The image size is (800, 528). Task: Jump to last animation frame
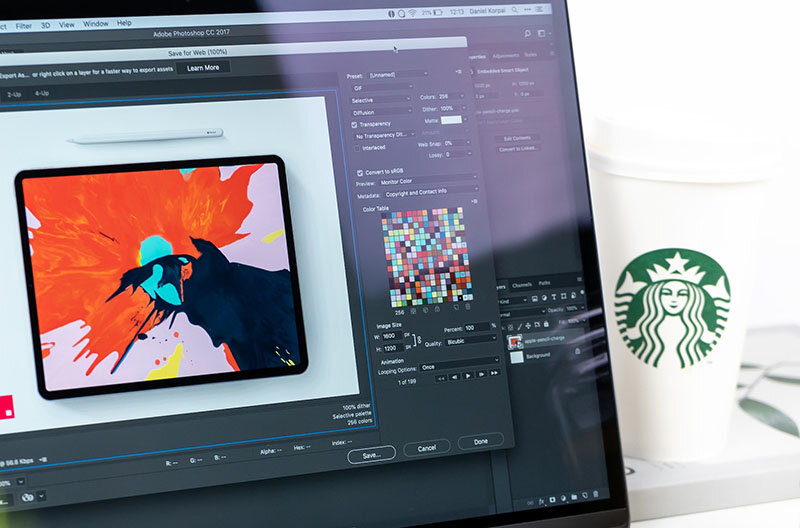[x=494, y=373]
